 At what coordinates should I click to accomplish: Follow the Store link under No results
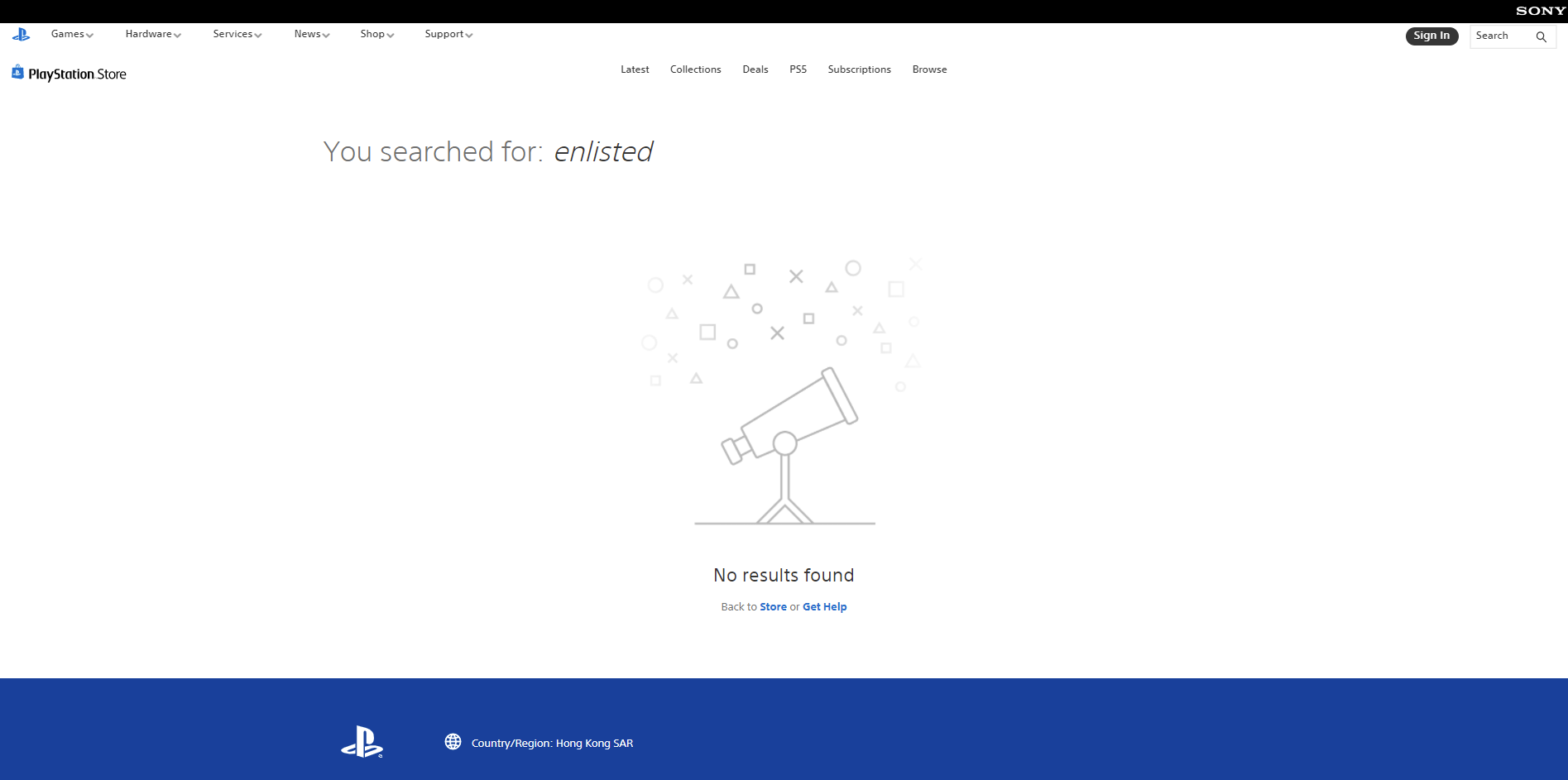coord(773,607)
